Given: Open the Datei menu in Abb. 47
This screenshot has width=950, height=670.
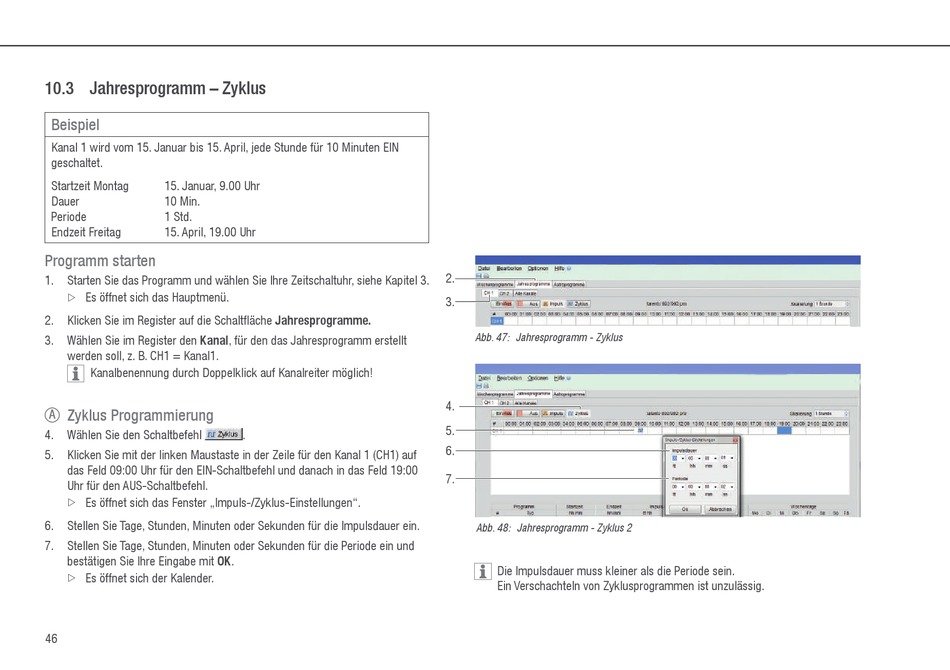Looking at the screenshot, I should pyautogui.click(x=484, y=268).
